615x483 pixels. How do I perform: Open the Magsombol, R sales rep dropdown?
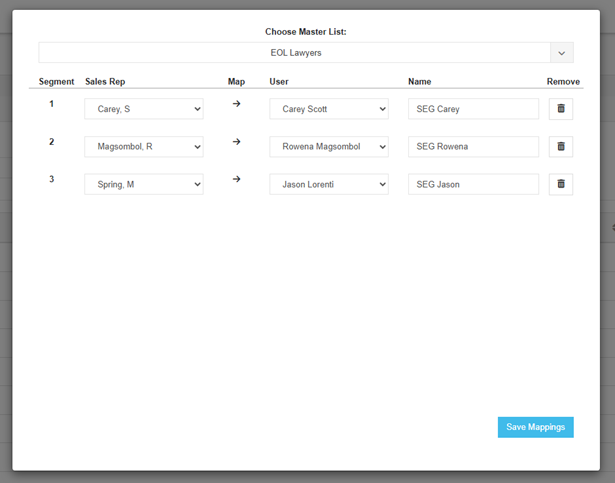pos(144,147)
